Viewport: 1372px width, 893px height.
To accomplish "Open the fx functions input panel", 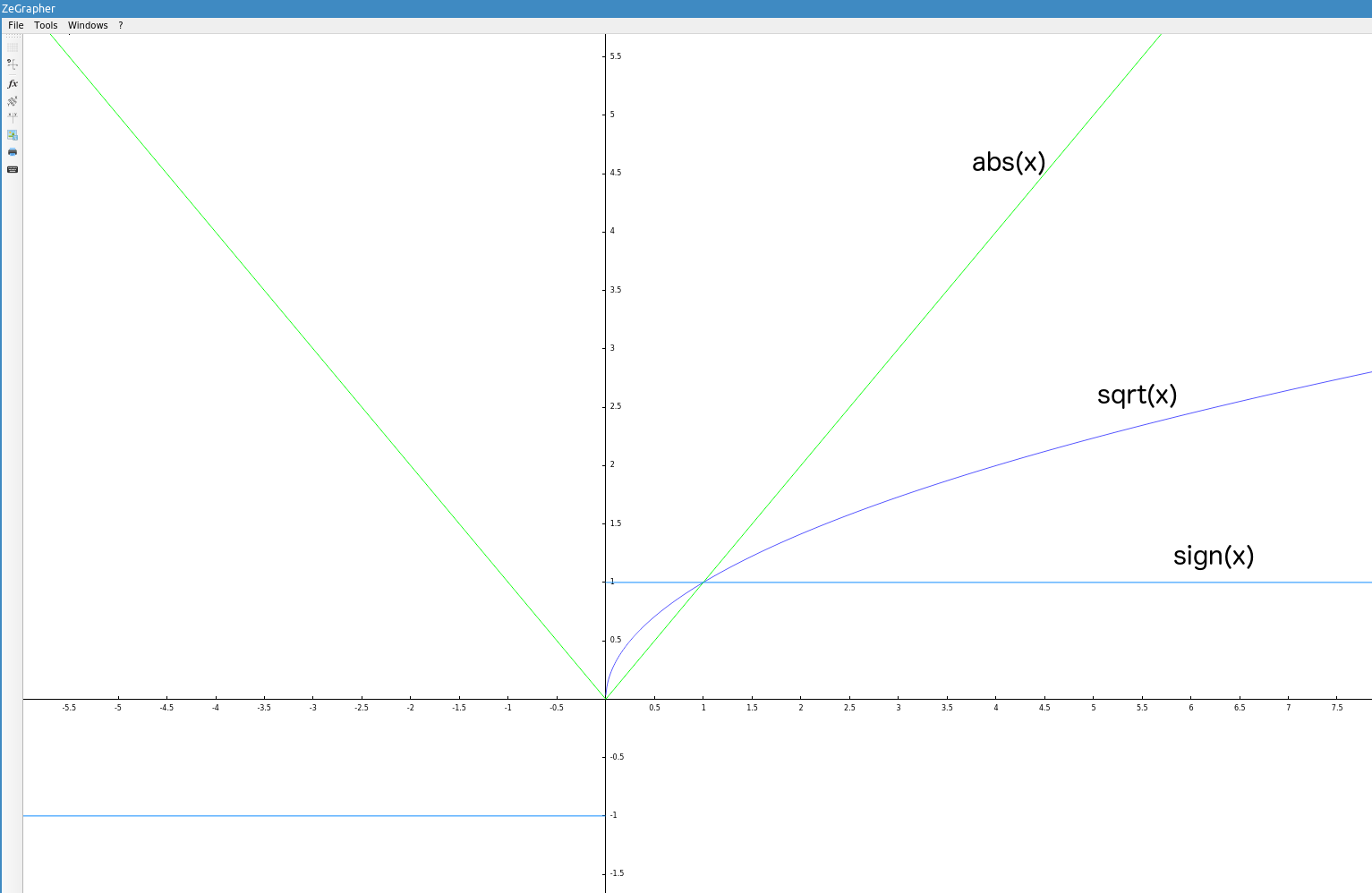I will [x=13, y=83].
